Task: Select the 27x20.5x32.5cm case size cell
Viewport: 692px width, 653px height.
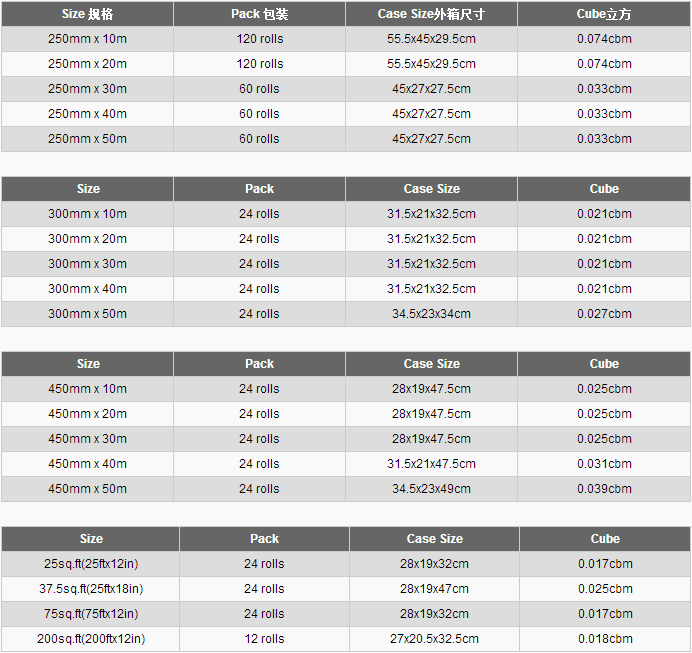Action: [434, 639]
